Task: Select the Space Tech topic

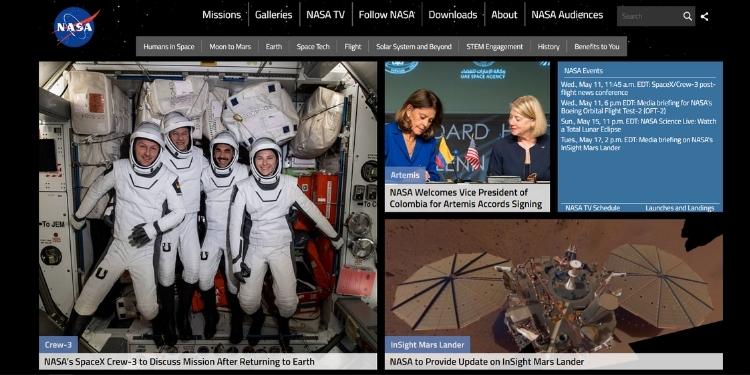Action: pyautogui.click(x=313, y=47)
